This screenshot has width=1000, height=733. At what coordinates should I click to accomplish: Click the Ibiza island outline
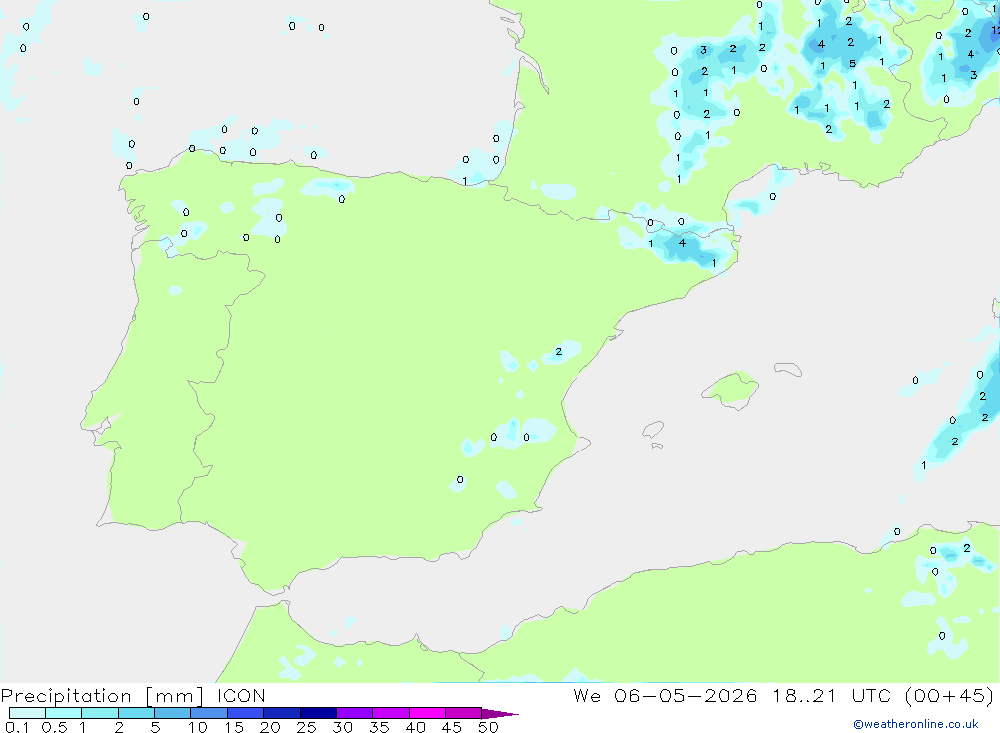[652, 430]
